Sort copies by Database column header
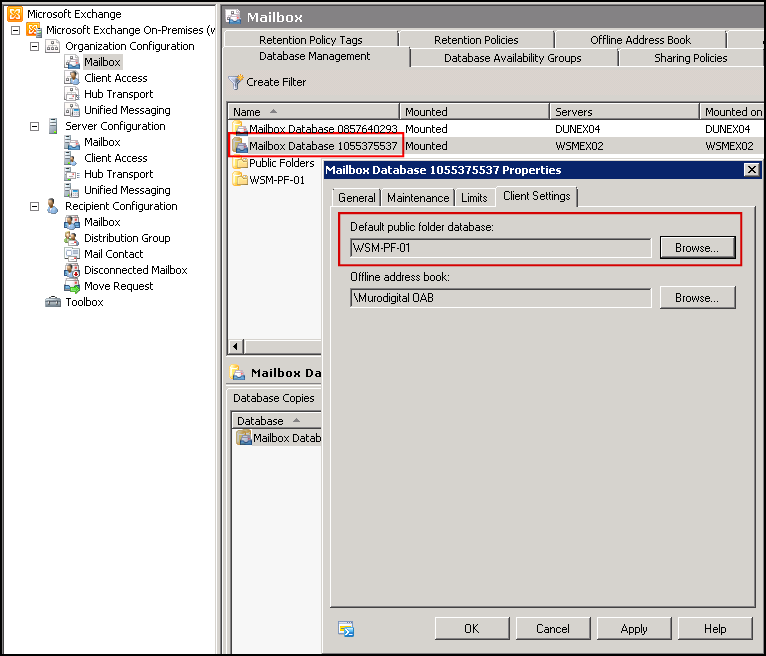 (276, 421)
